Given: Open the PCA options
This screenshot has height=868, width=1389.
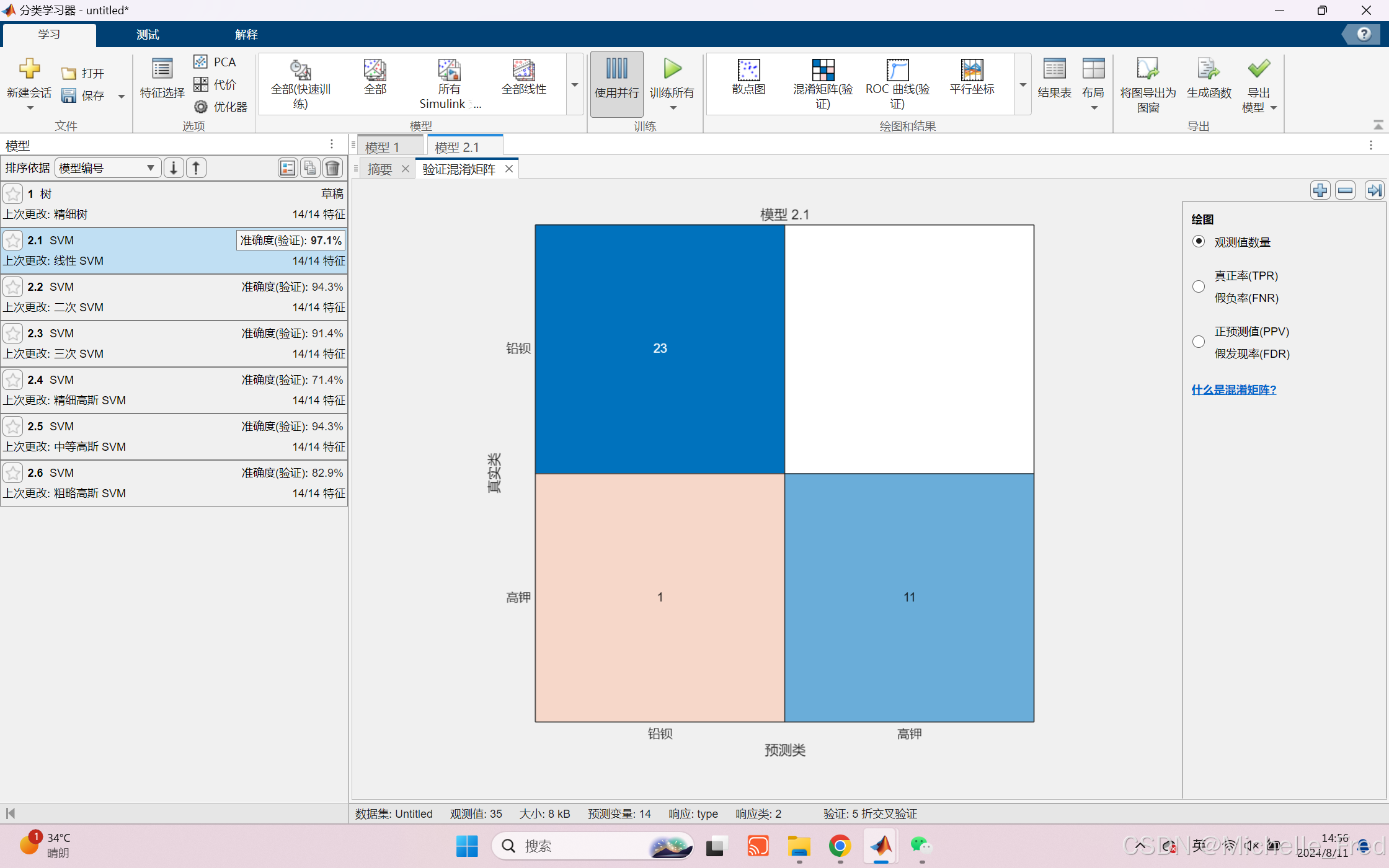Looking at the screenshot, I should (215, 62).
